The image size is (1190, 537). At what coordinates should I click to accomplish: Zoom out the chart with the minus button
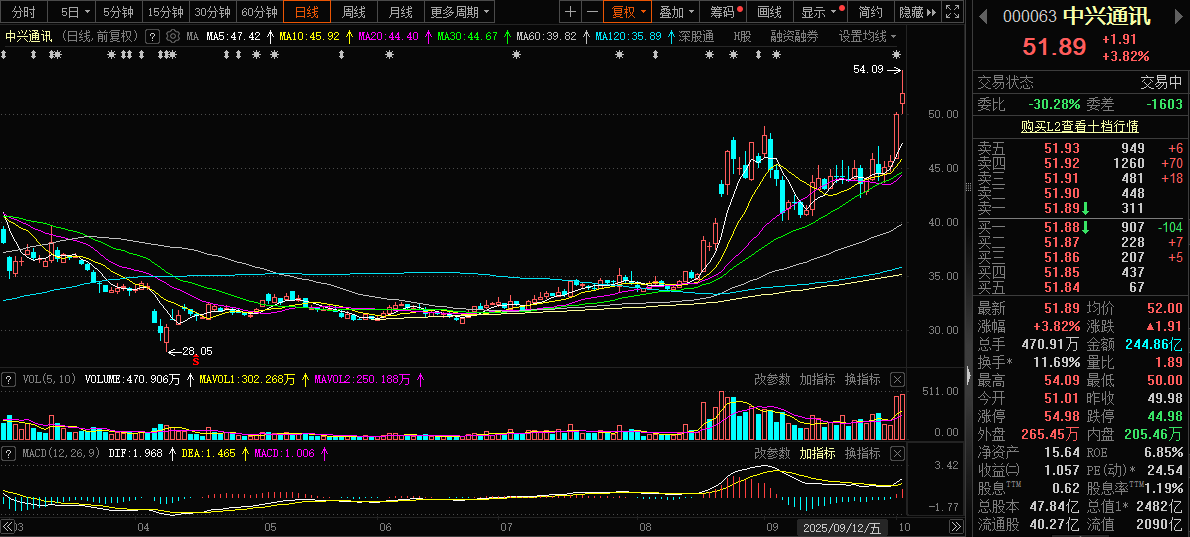(592, 11)
